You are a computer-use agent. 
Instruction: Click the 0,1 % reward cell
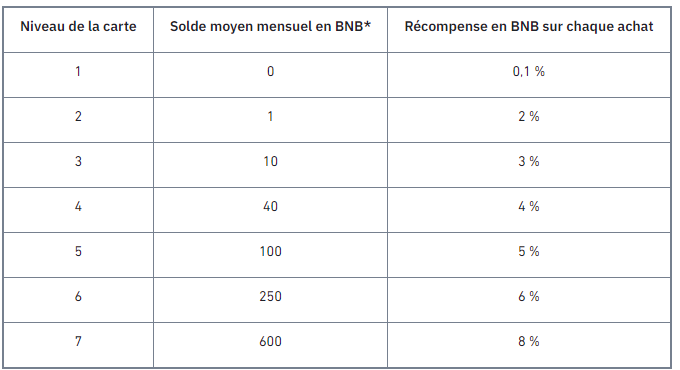point(529,71)
